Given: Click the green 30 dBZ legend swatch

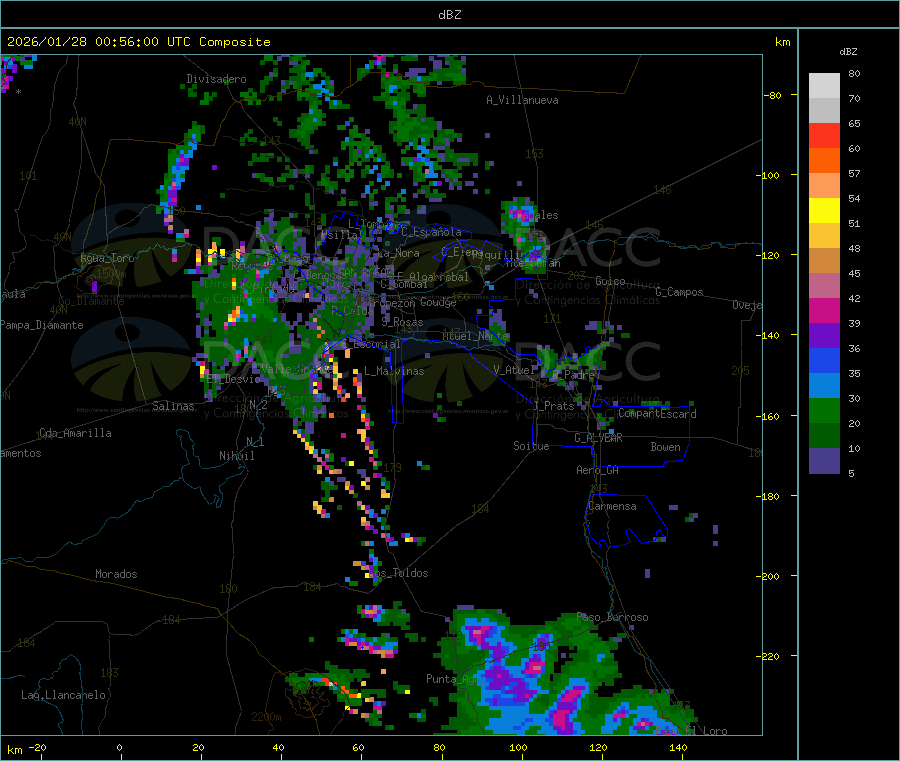Looking at the screenshot, I should coord(824,410).
